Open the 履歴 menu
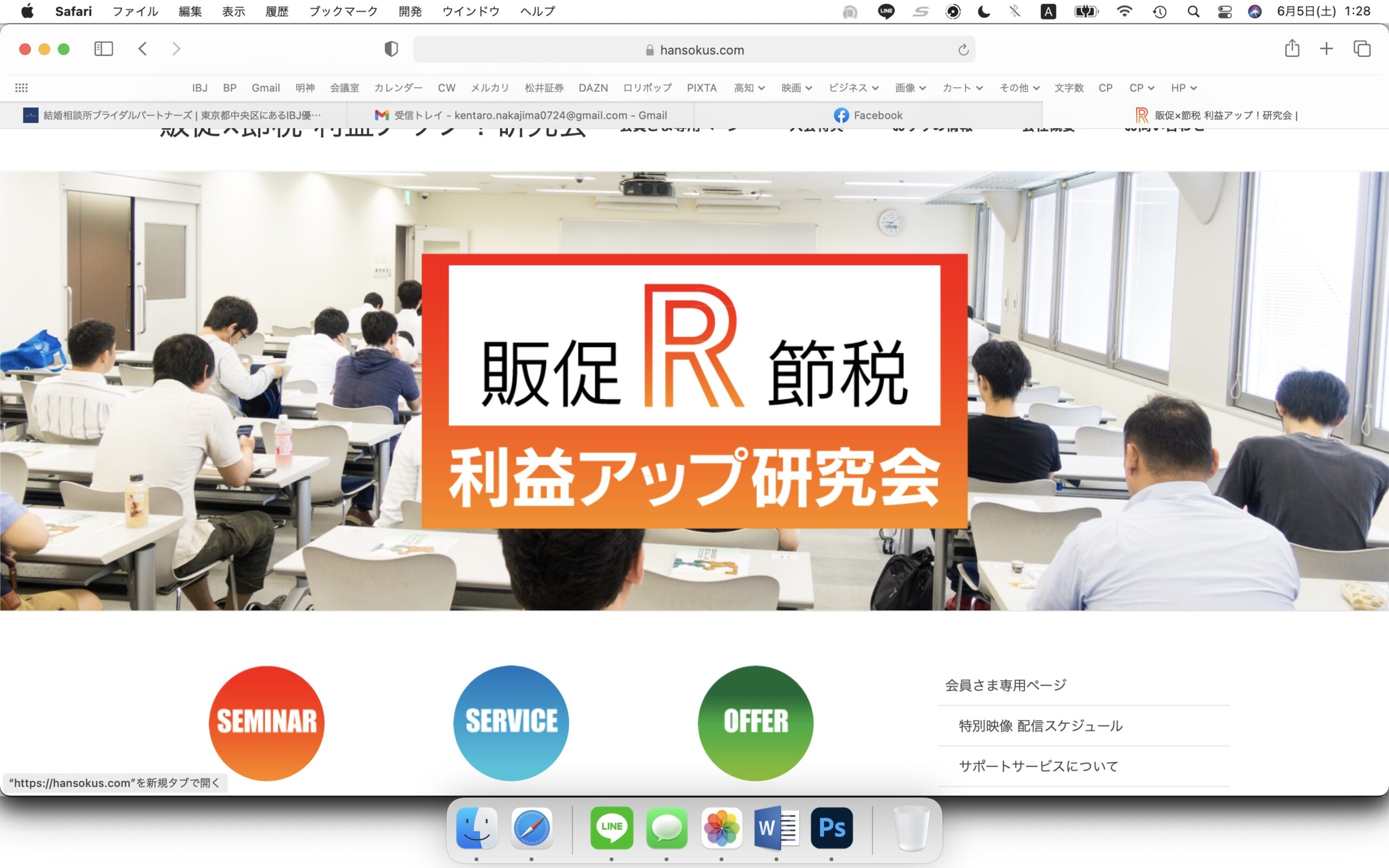Viewport: 1389px width, 868px height. [x=277, y=11]
